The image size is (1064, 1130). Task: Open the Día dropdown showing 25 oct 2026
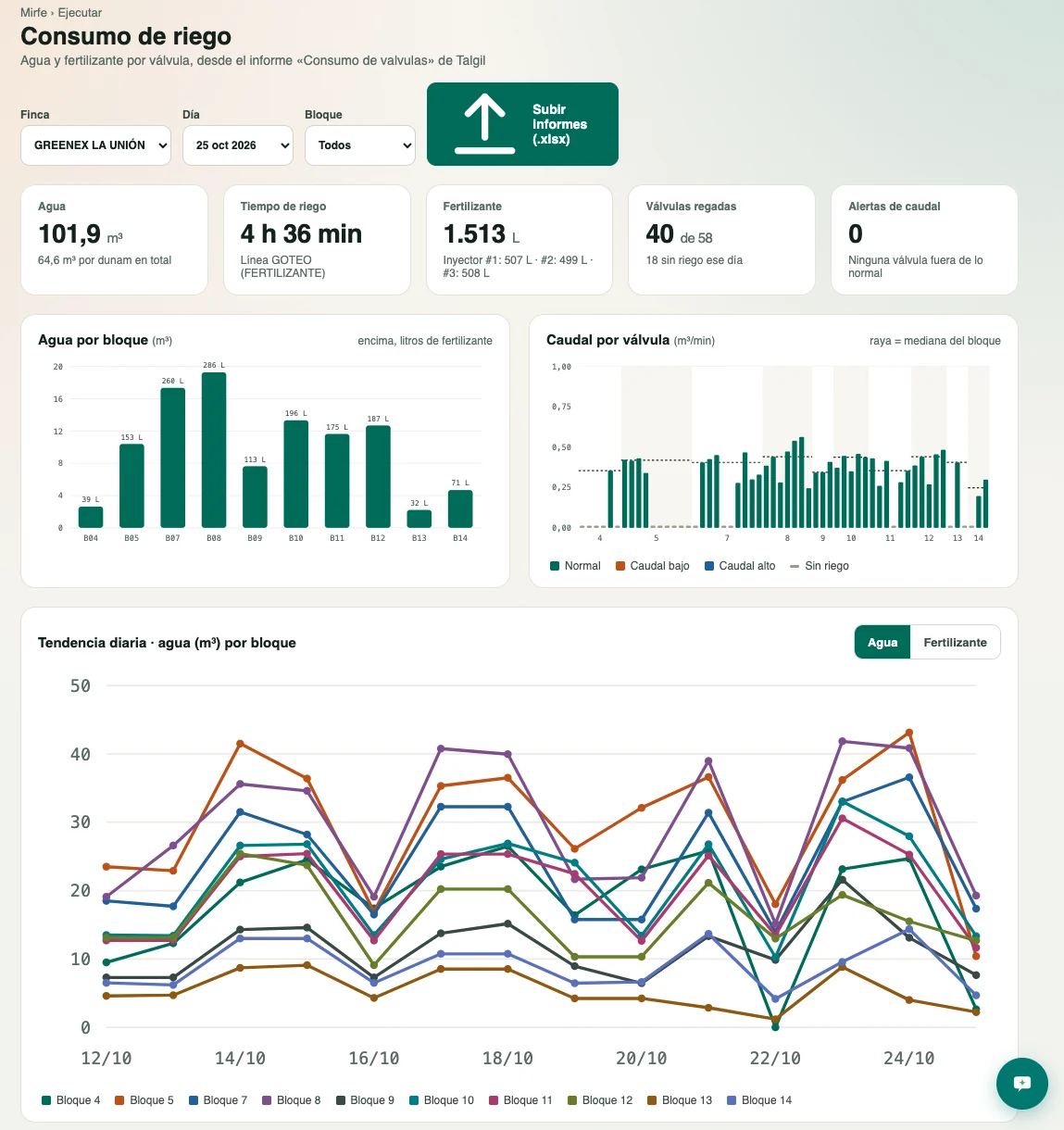(x=238, y=145)
